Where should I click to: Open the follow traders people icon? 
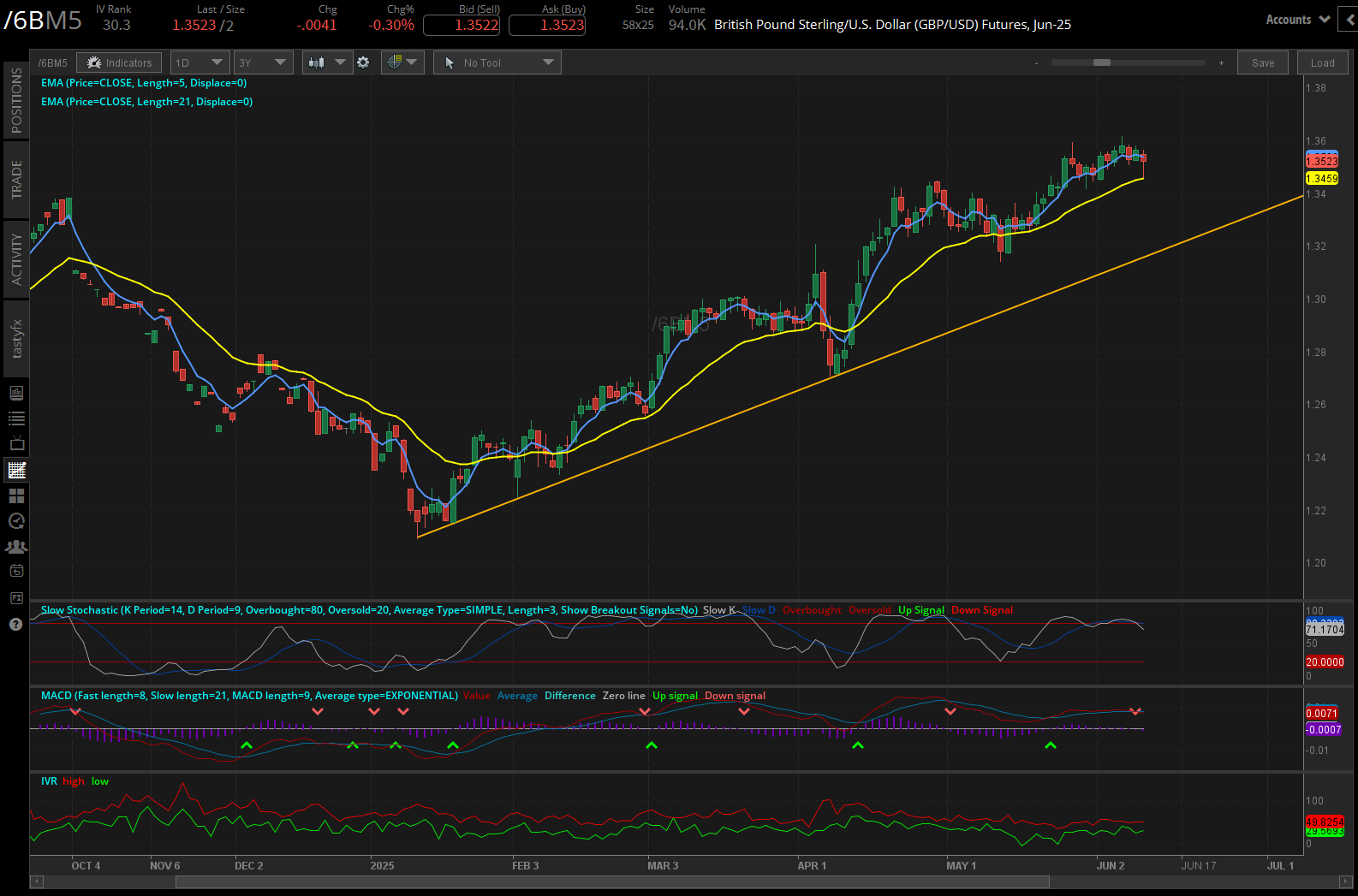[16, 547]
